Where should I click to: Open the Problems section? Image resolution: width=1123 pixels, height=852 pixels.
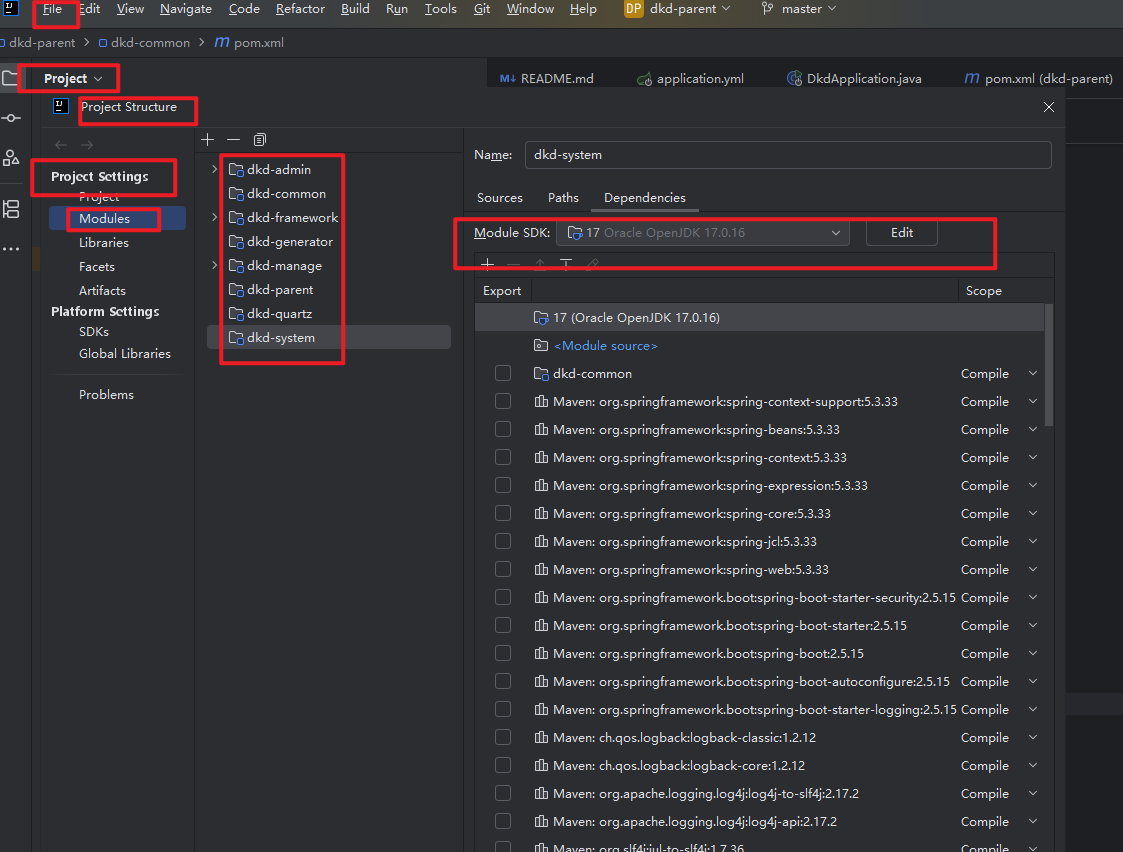click(x=106, y=395)
